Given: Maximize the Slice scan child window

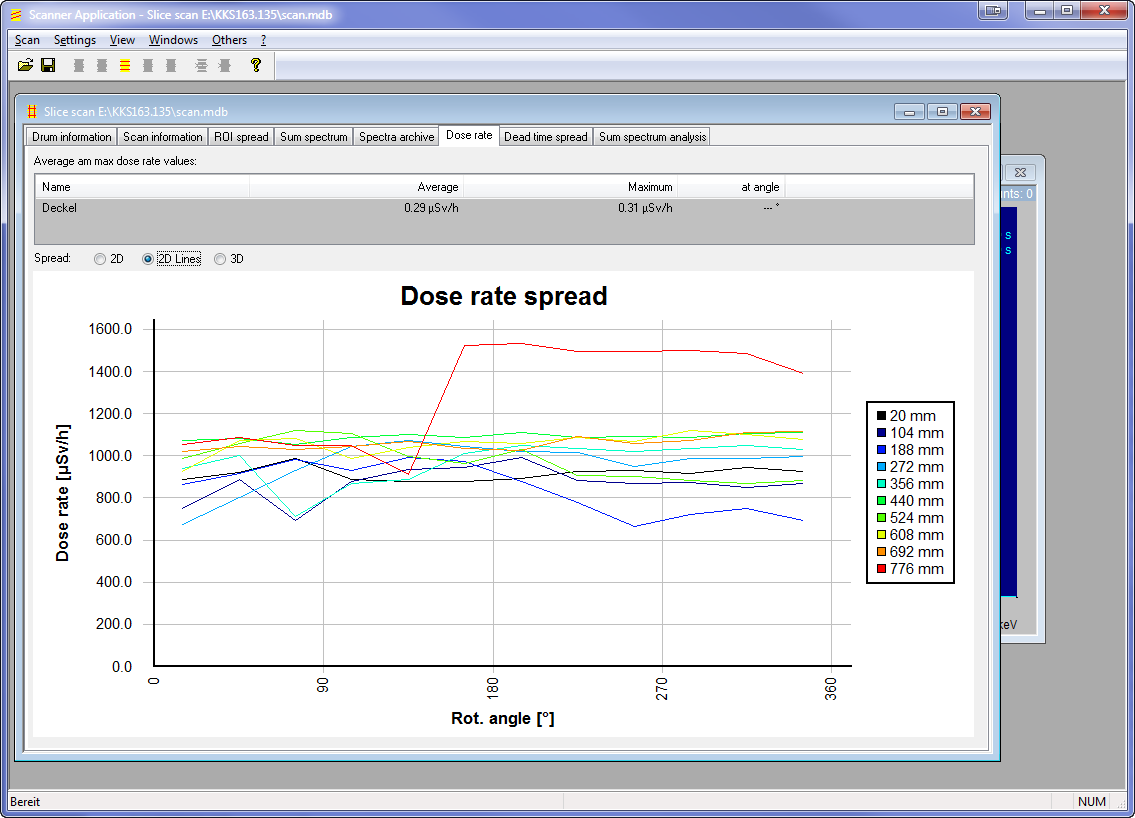Looking at the screenshot, I should [942, 111].
